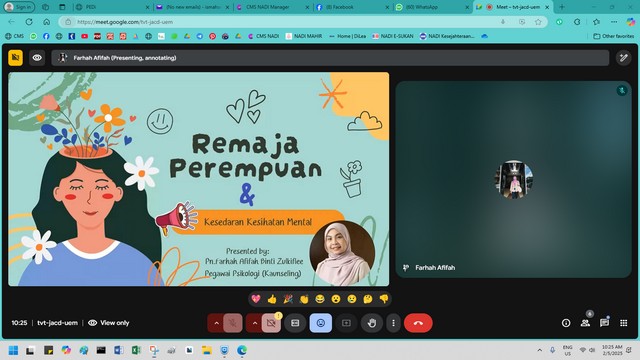Open Windows Start menu
640x360 pixels.
[13, 350]
